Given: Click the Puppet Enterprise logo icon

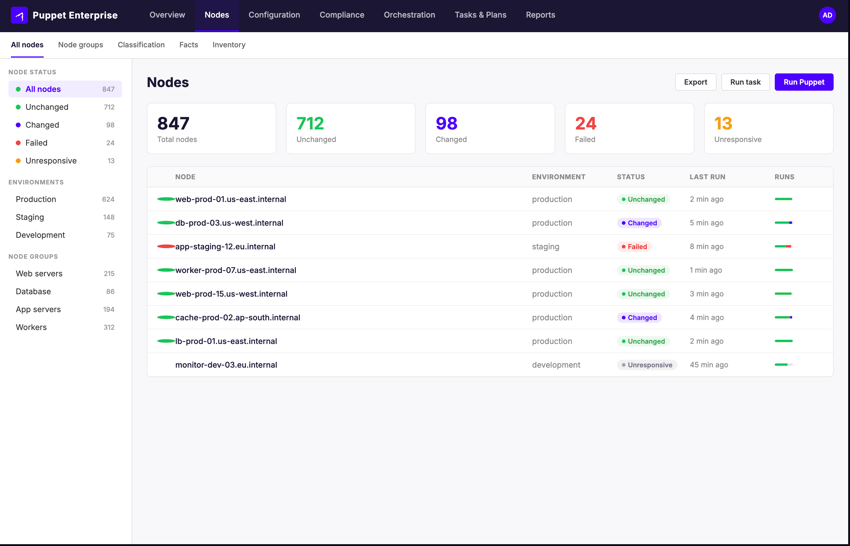Looking at the screenshot, I should (19, 15).
